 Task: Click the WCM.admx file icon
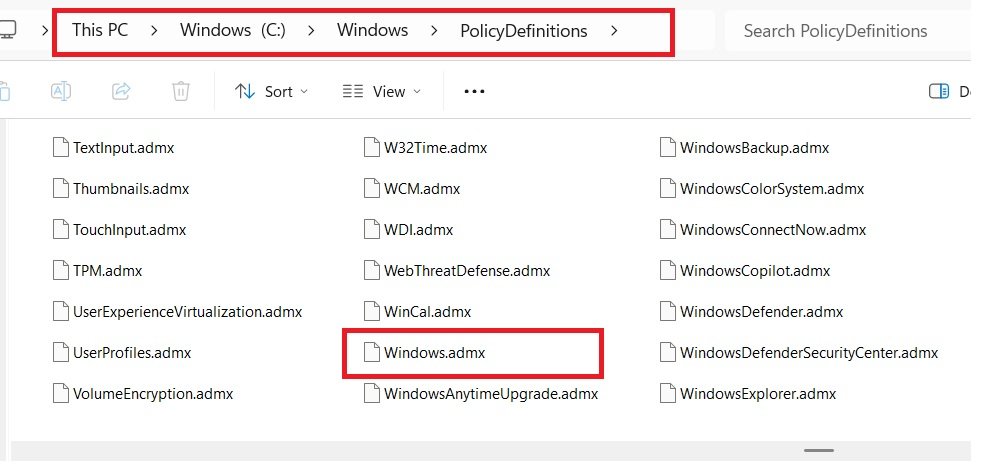372,188
